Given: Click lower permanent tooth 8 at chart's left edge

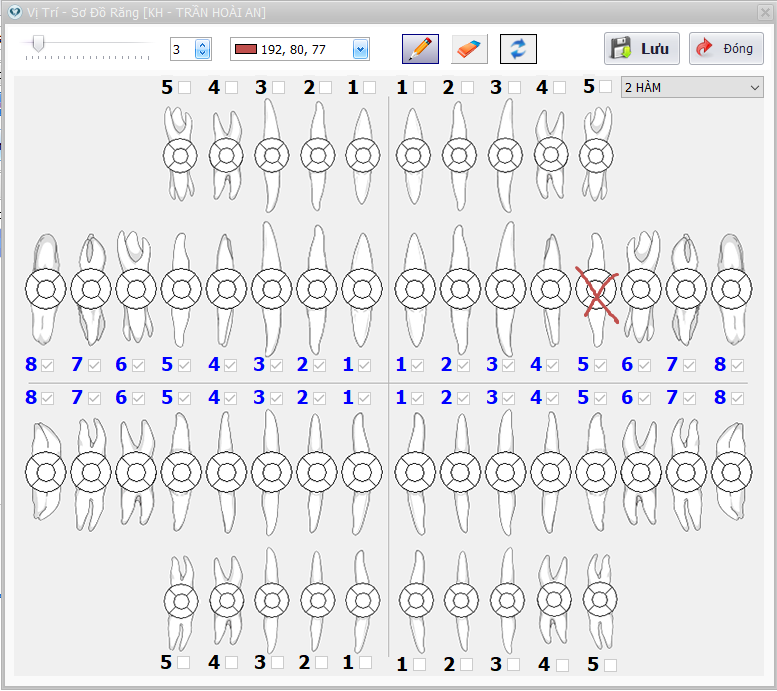Looking at the screenshot, I should click(46, 472).
